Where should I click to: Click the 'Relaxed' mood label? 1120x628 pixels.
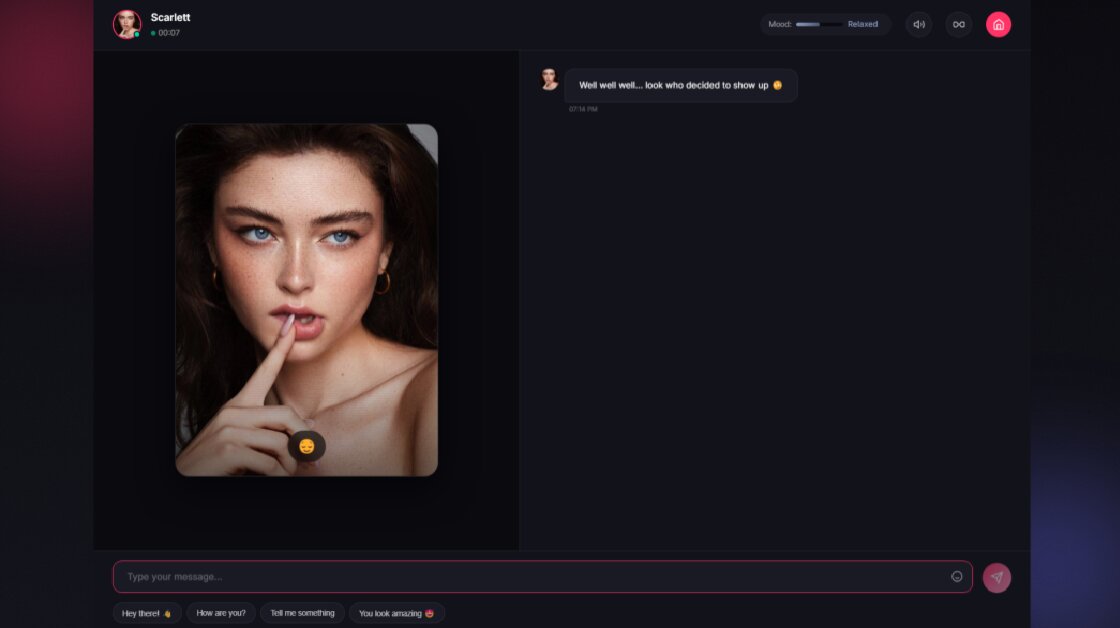pos(862,24)
